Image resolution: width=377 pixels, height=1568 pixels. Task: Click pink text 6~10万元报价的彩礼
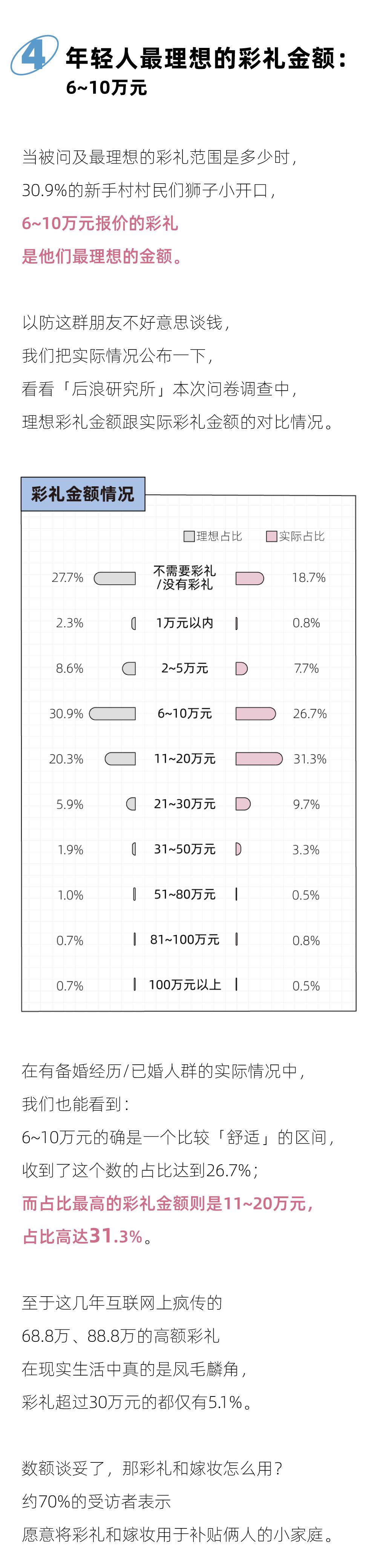tap(100, 224)
